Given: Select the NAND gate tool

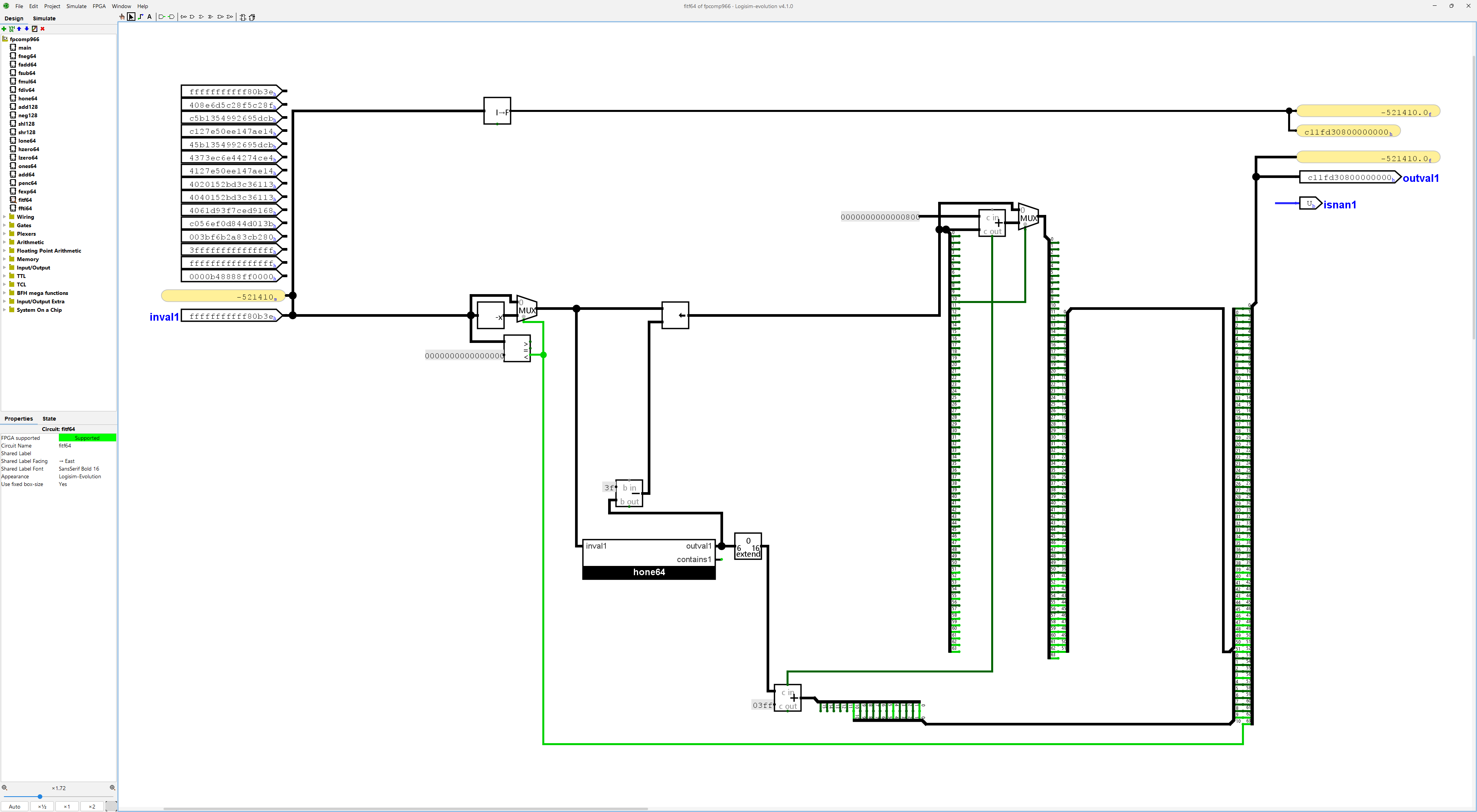Looking at the screenshot, I should pos(220,17).
